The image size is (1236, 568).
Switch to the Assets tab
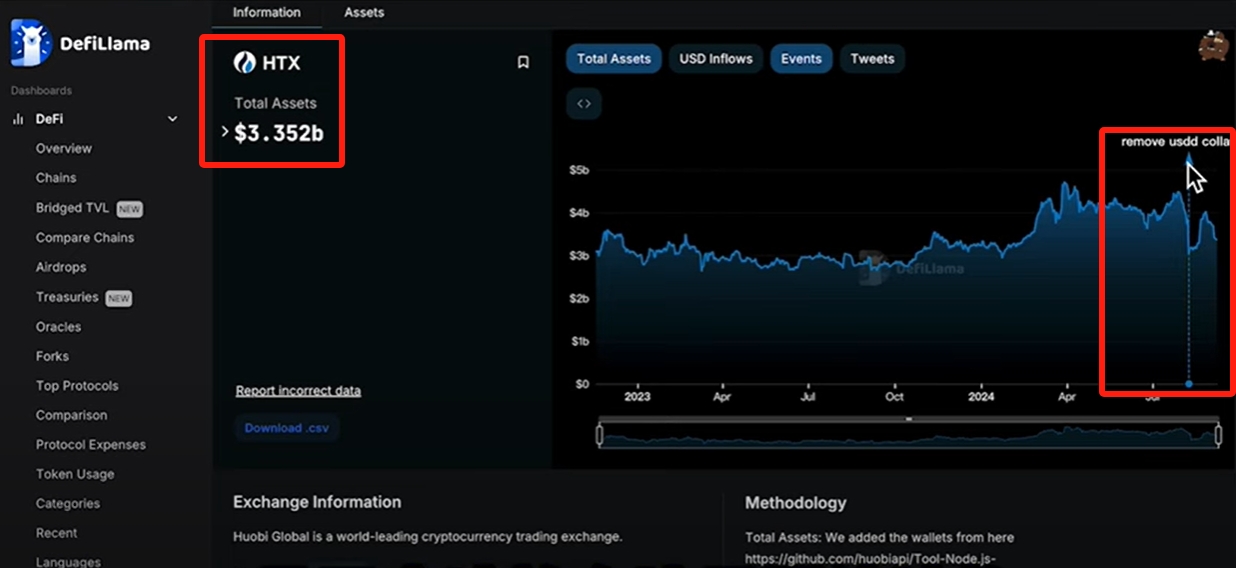point(364,12)
